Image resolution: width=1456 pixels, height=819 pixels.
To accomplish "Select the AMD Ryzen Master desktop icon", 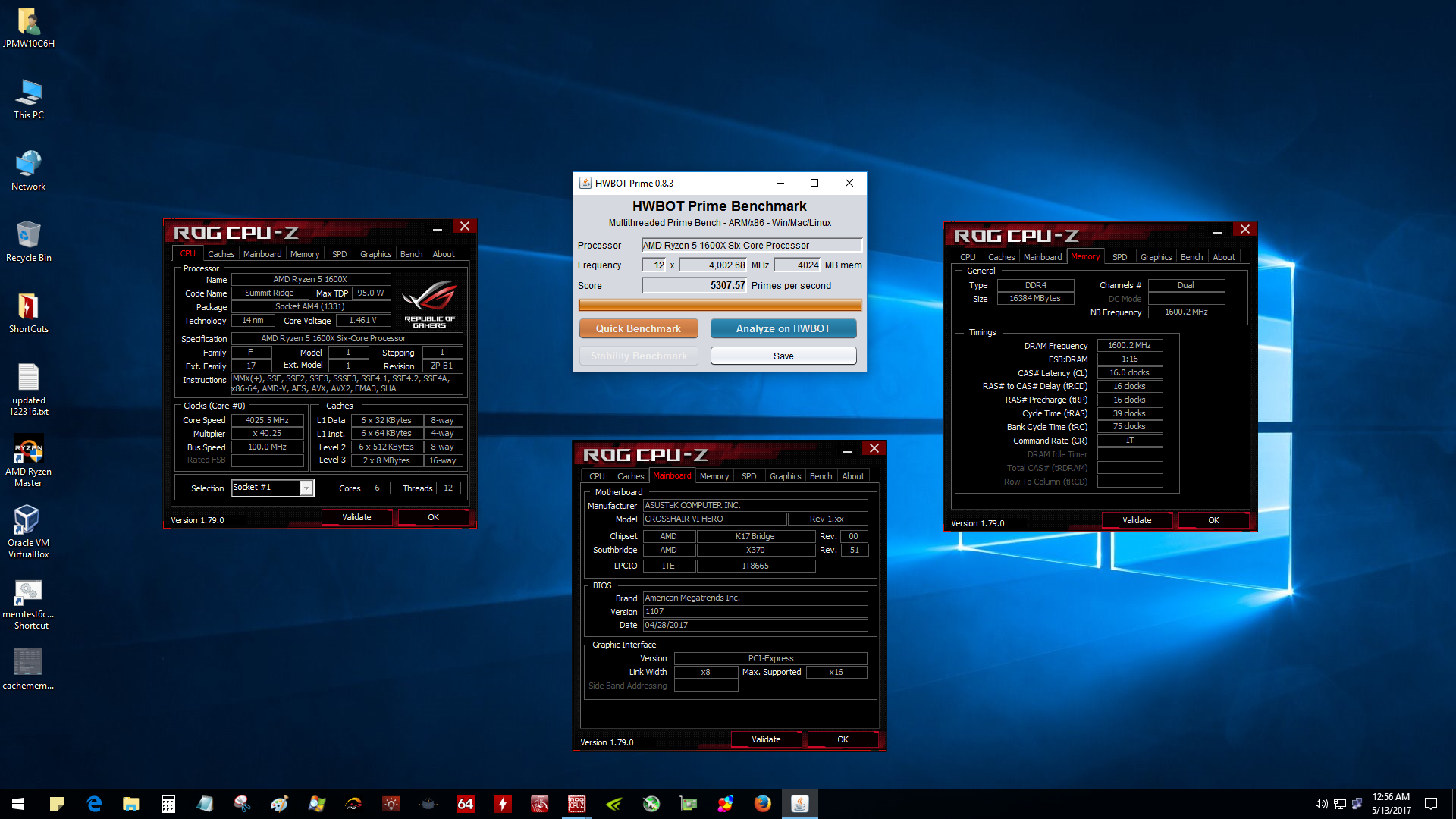I will pyautogui.click(x=28, y=461).
